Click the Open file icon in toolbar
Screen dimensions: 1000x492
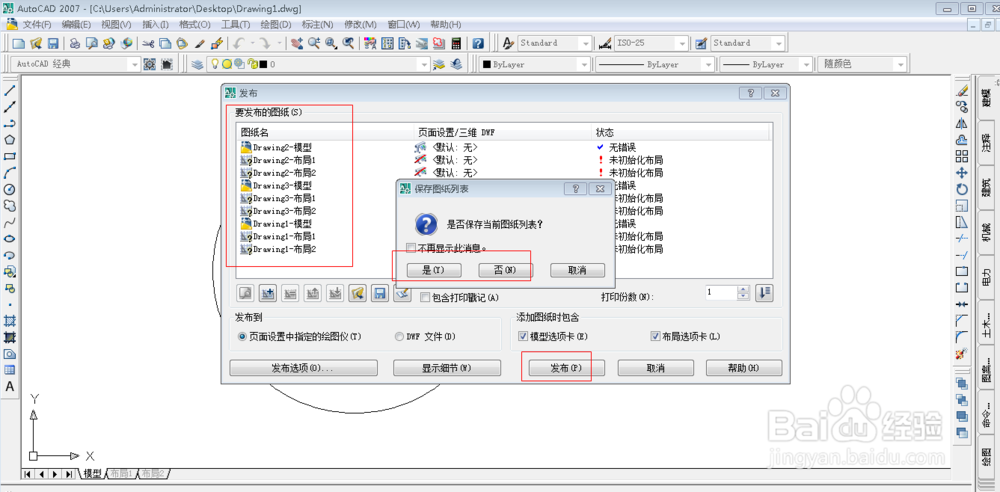click(36, 43)
